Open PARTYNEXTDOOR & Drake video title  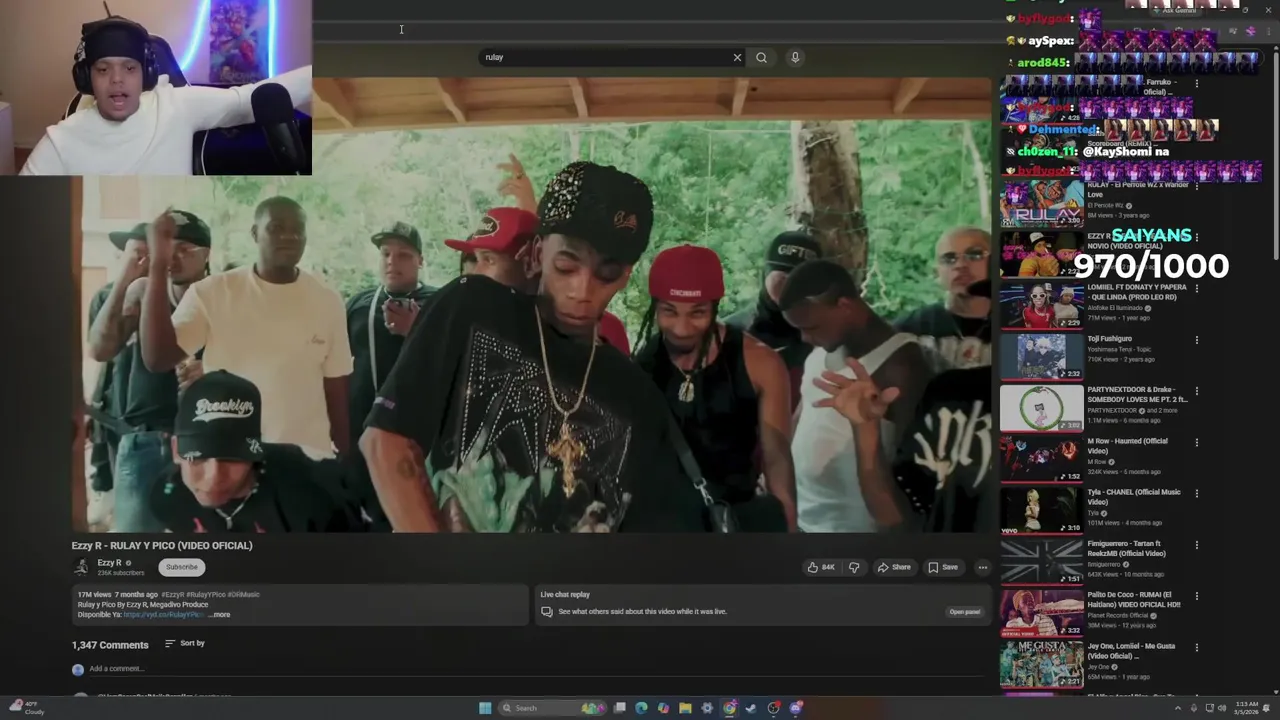pos(1136,394)
